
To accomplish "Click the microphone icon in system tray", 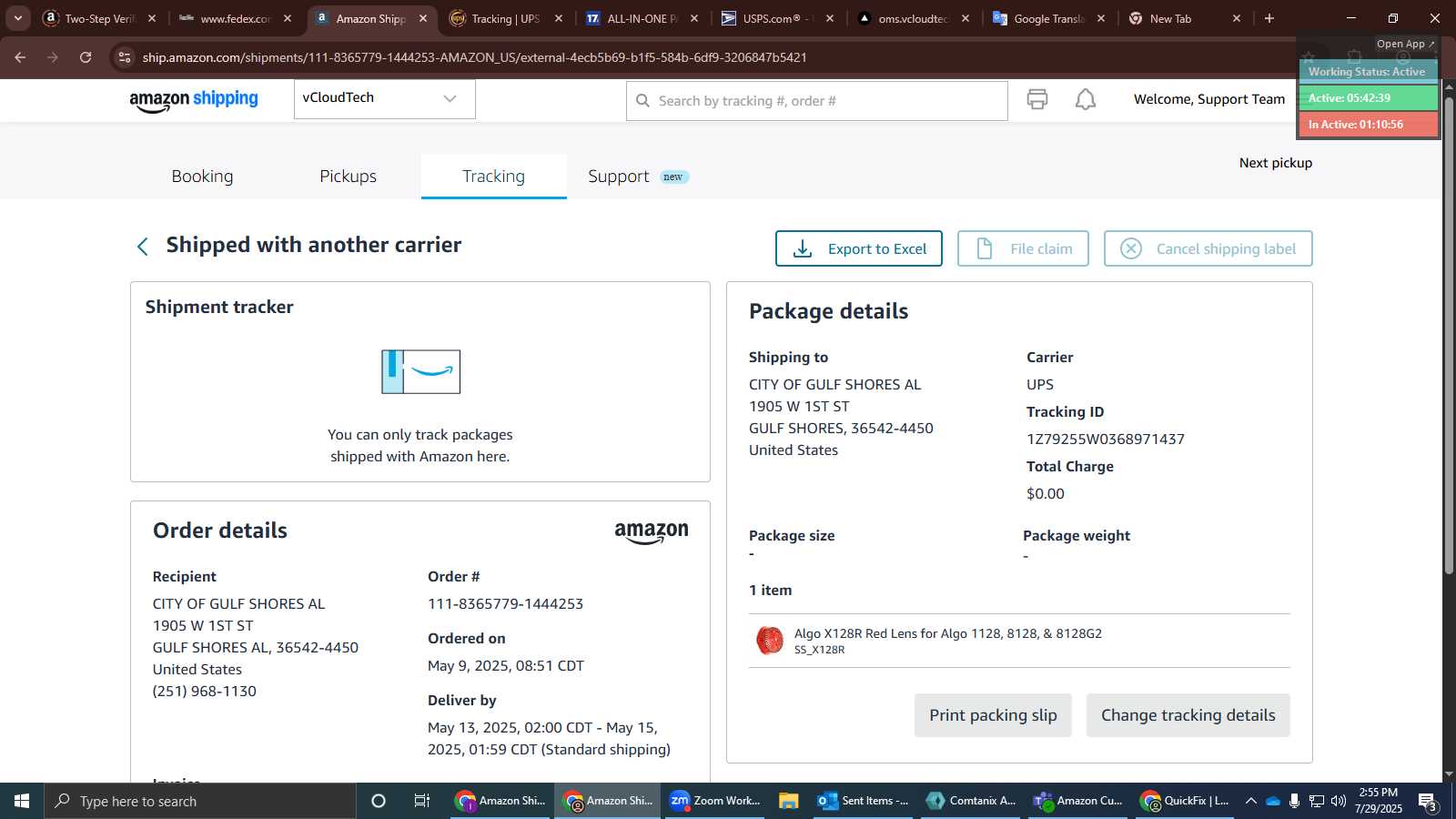I will click(1295, 801).
